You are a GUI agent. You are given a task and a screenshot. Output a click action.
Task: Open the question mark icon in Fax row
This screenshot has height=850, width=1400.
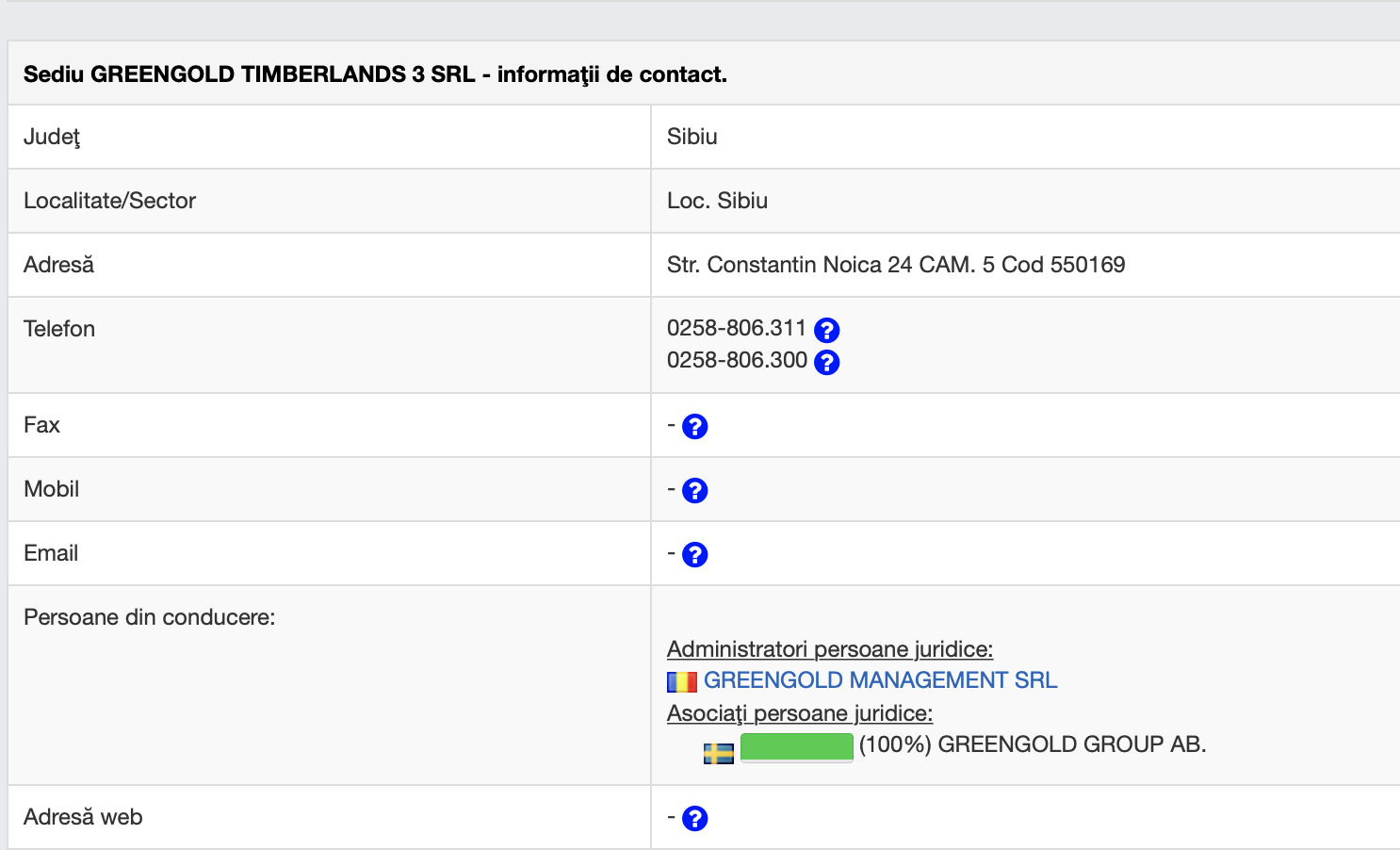[x=694, y=427]
